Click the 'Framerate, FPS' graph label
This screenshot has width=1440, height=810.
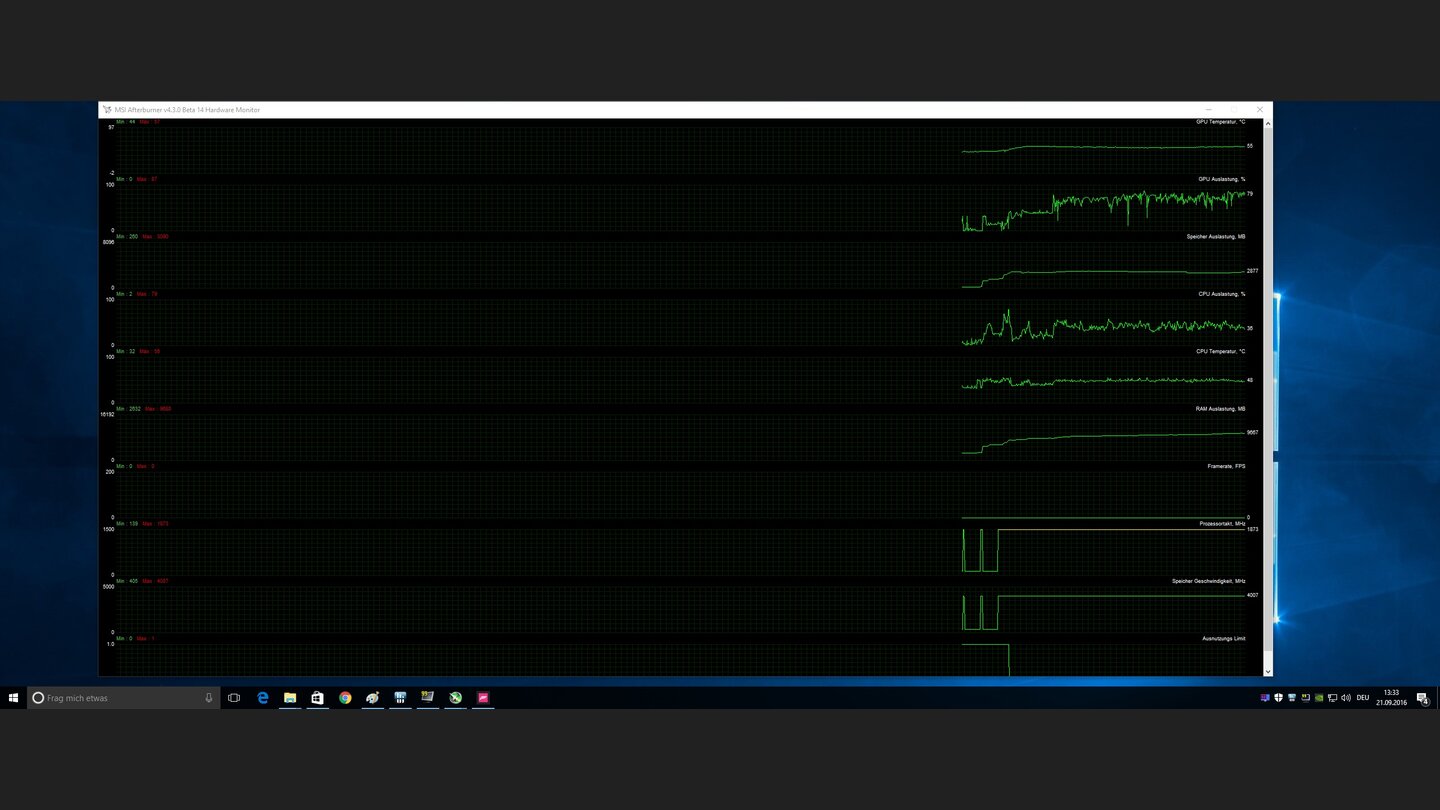pyautogui.click(x=1226, y=466)
